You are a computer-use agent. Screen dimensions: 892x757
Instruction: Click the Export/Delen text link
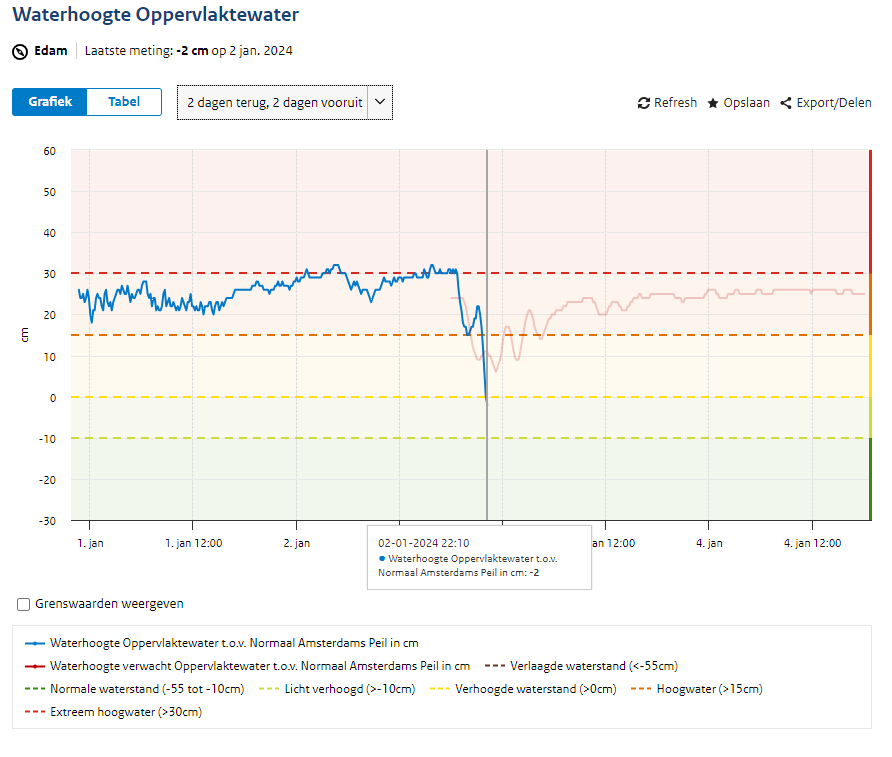[x=834, y=103]
